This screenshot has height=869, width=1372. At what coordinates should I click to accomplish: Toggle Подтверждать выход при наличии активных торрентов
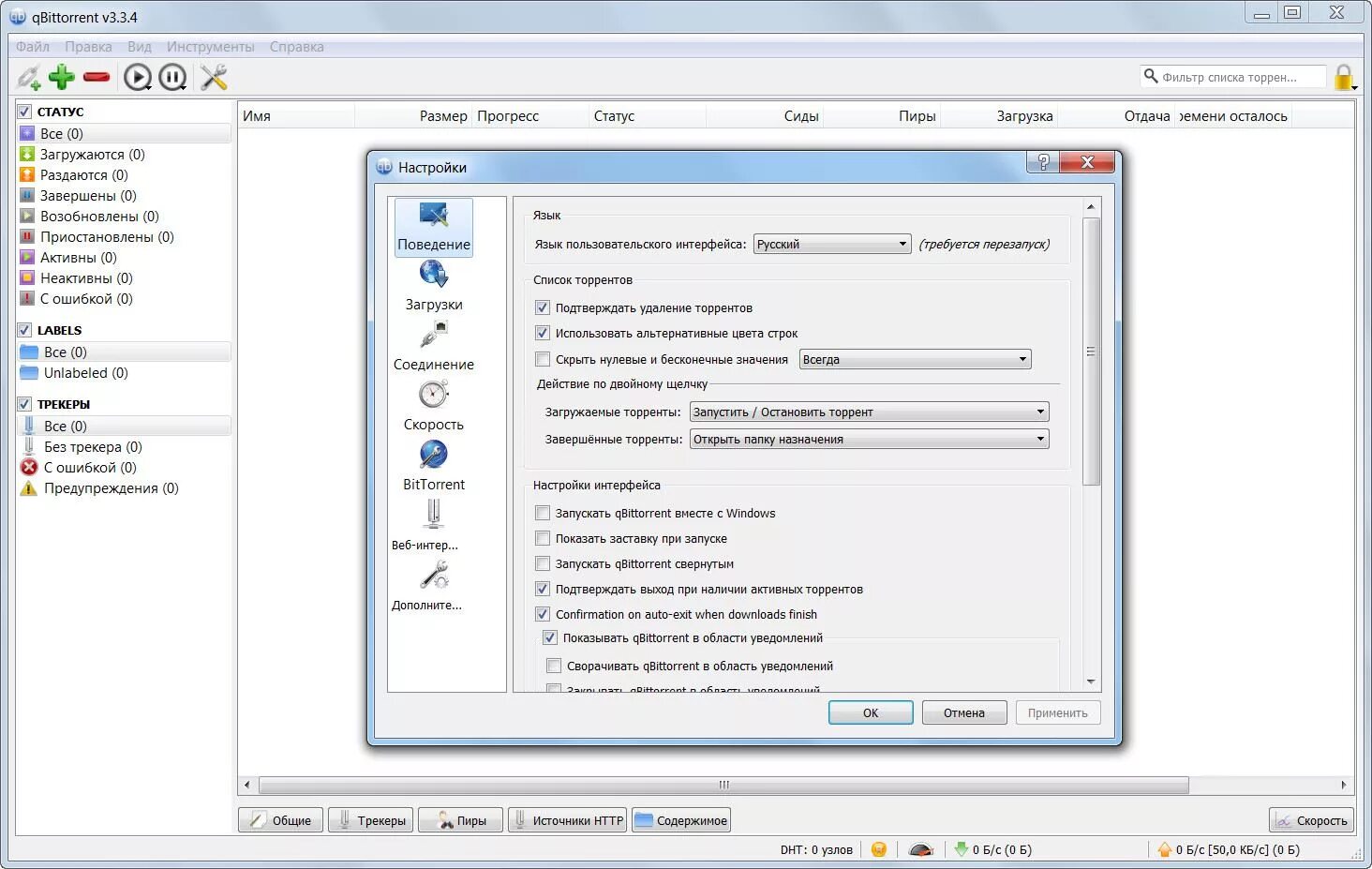coord(542,589)
